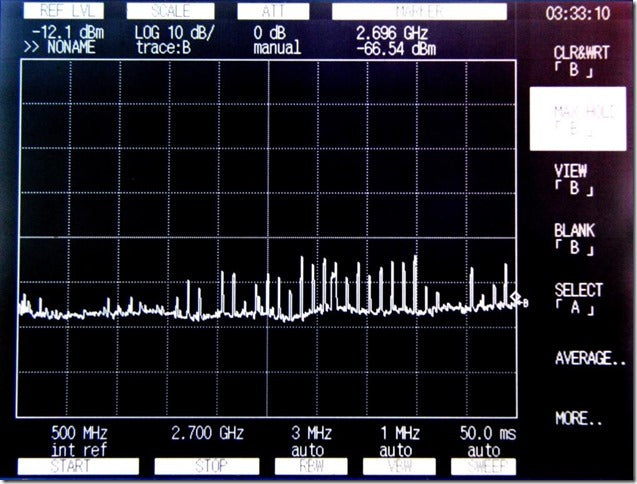Click the -12.1 dBm reference level value
Viewport: 637px width, 484px height.
[62, 33]
